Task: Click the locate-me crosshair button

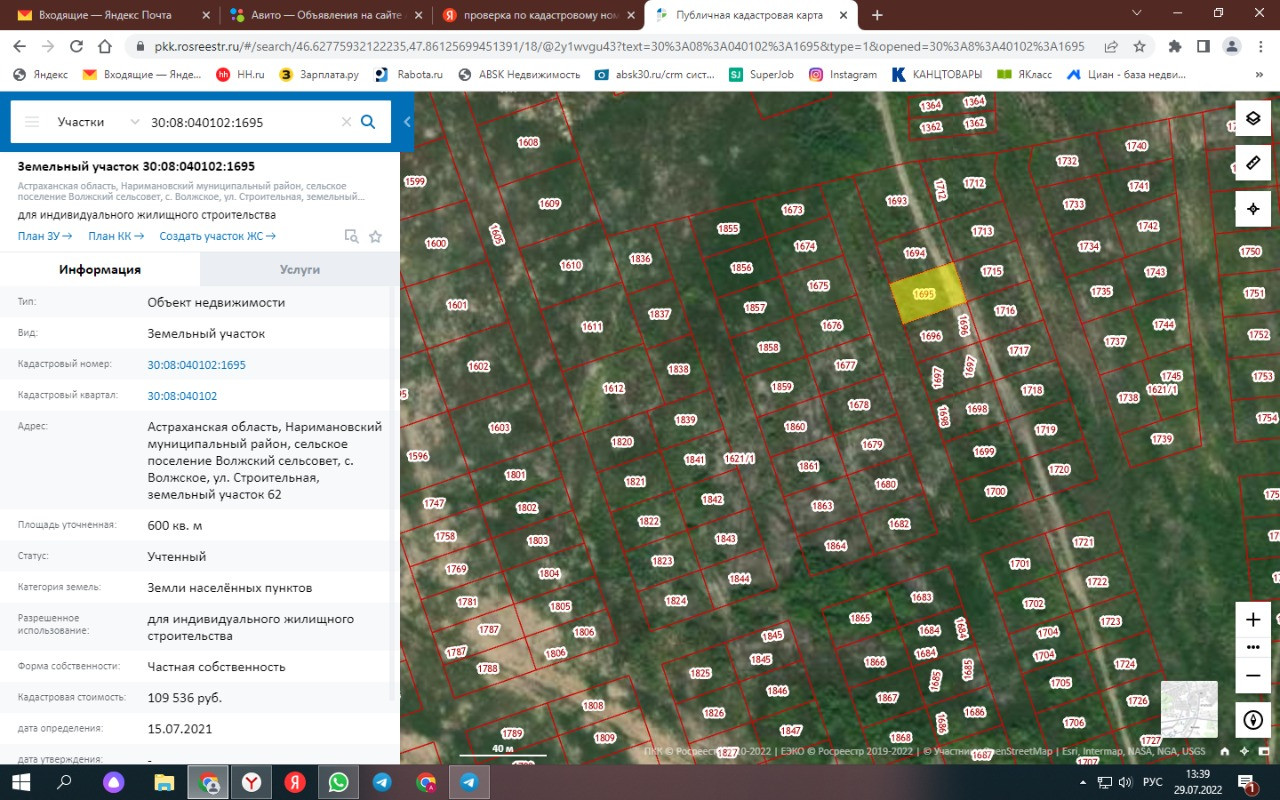Action: 1252,209
